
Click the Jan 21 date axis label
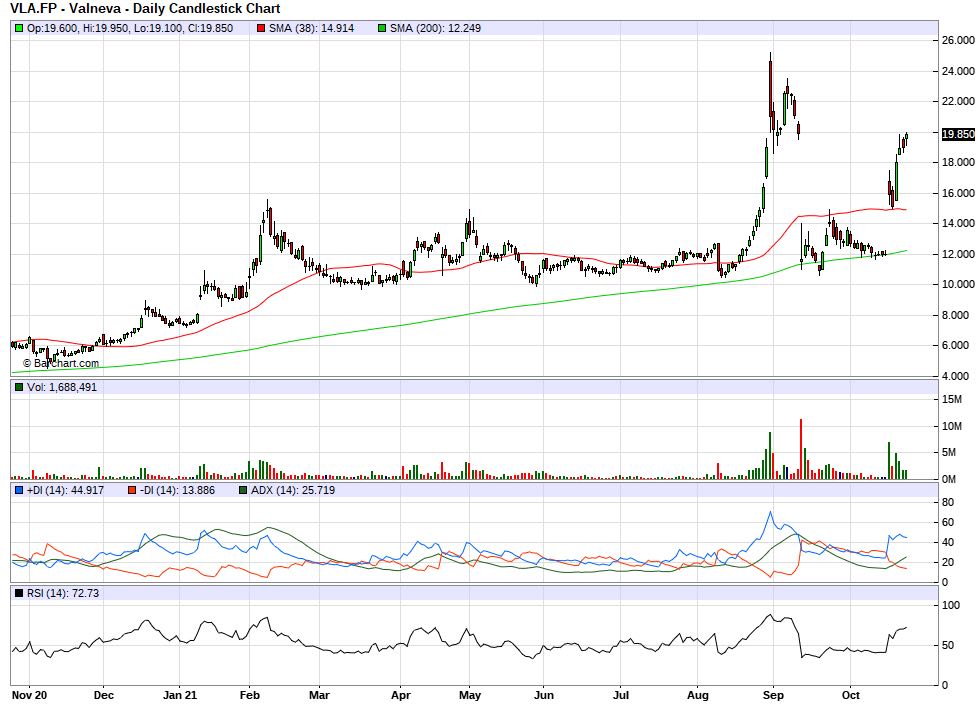(180, 695)
